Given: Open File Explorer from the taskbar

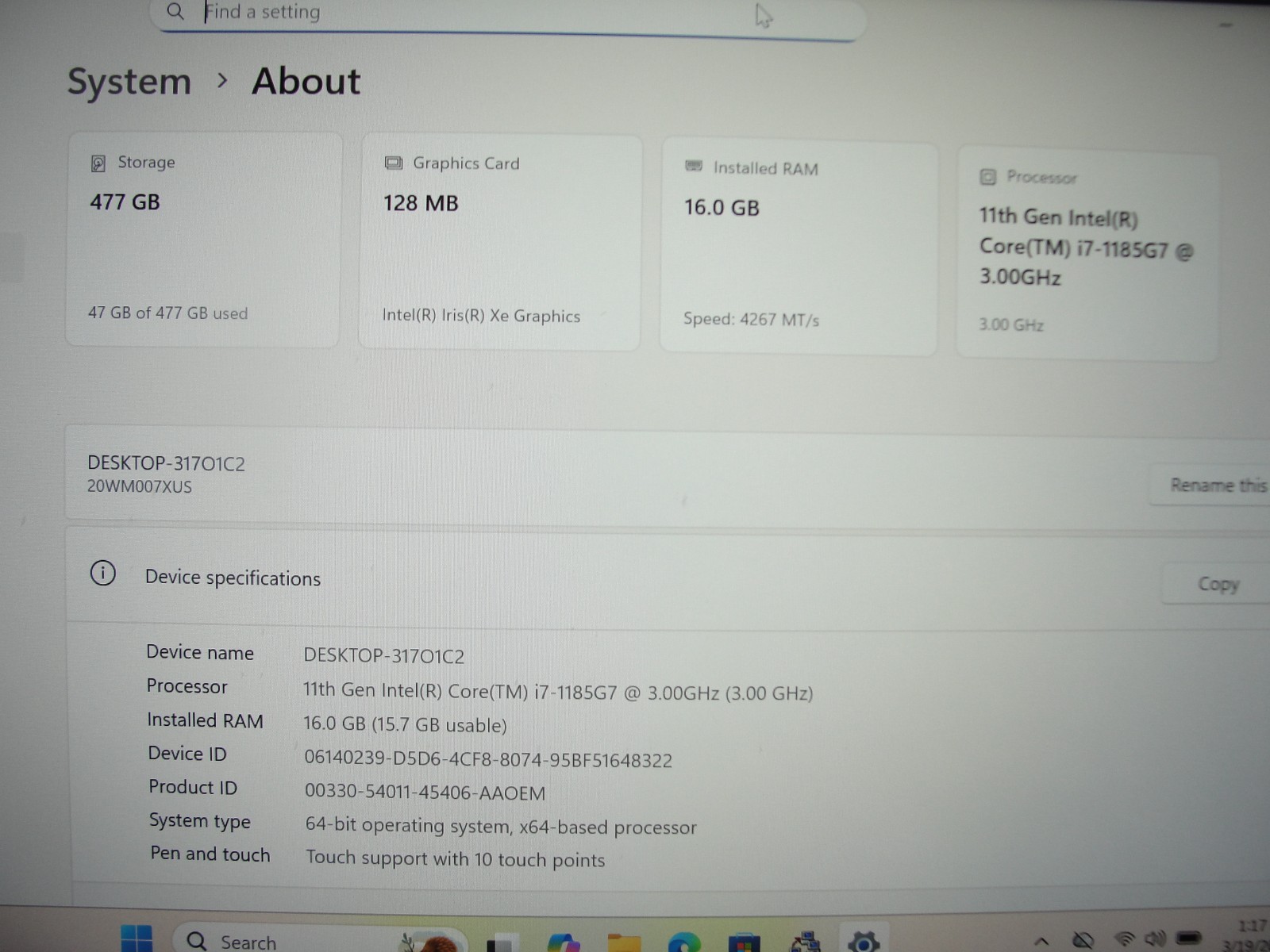Looking at the screenshot, I should coord(624,942).
